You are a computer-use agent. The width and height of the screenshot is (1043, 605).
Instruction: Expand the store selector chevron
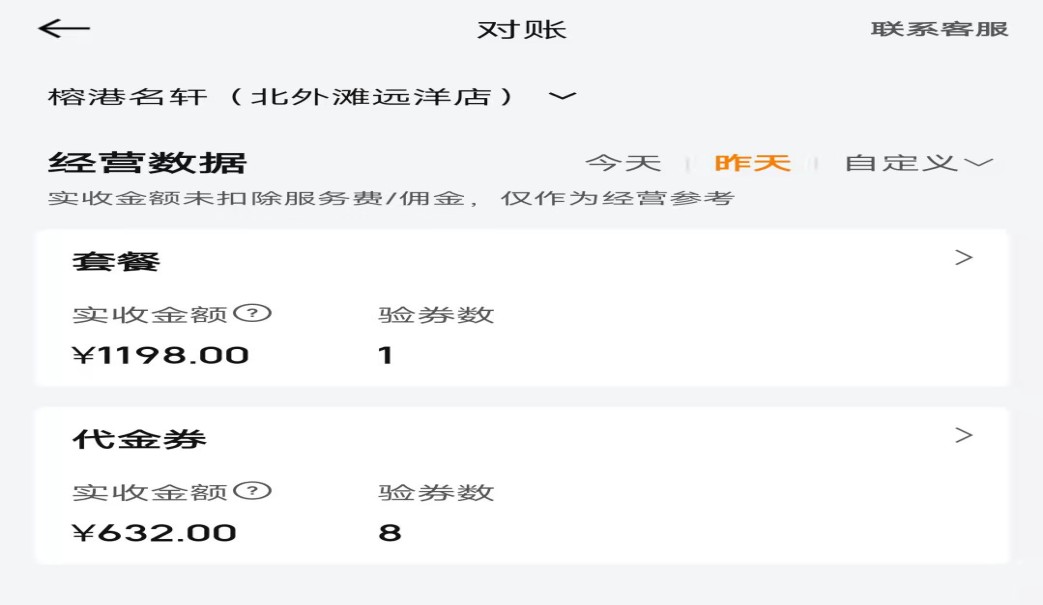pyautogui.click(x=563, y=96)
